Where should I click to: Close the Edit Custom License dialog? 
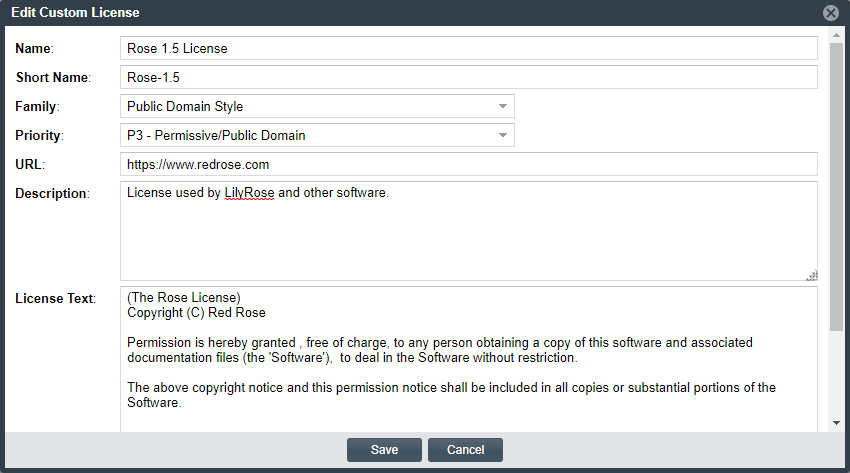[x=830, y=13]
